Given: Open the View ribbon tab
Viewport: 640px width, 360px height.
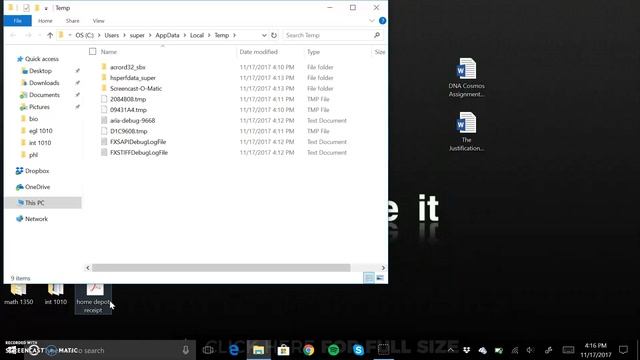Looking at the screenshot, I should (98, 21).
